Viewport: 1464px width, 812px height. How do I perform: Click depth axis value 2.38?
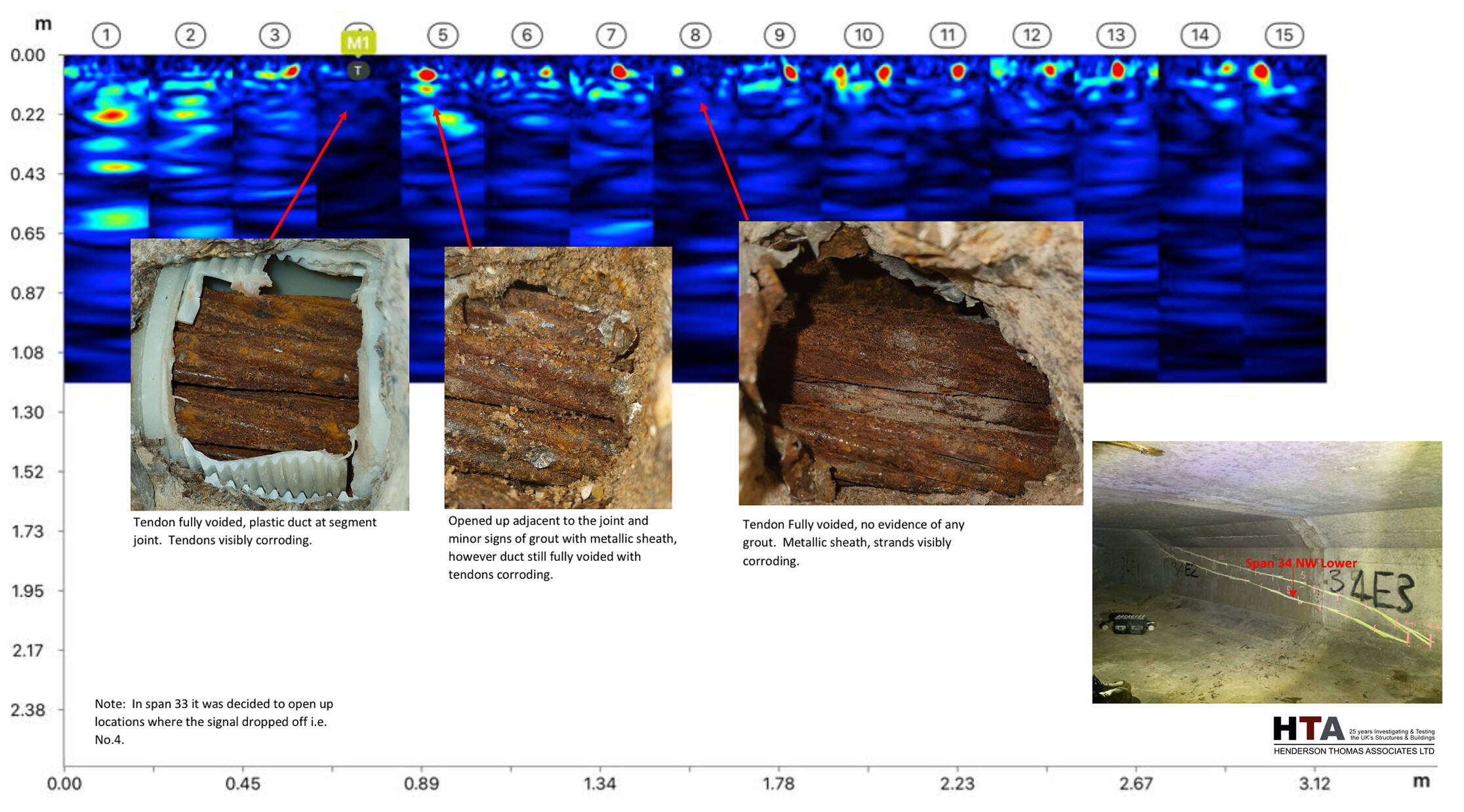pyautogui.click(x=28, y=710)
